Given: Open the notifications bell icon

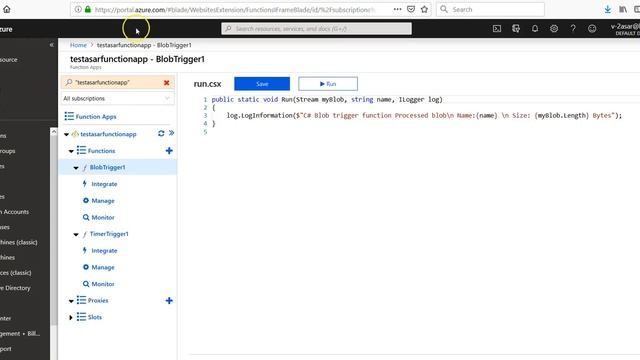Looking at the screenshot, I should point(535,29).
